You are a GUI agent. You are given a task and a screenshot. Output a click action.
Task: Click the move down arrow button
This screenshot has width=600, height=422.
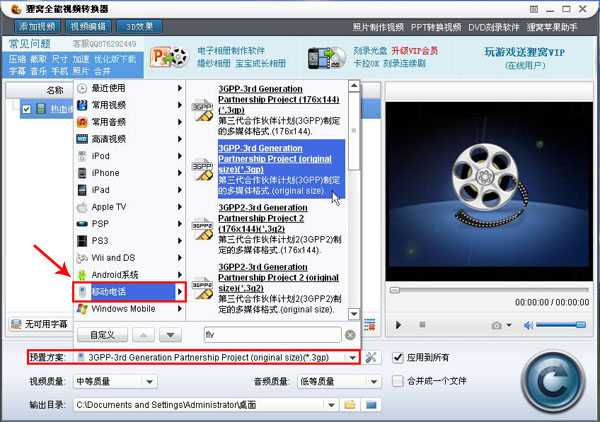(170, 335)
